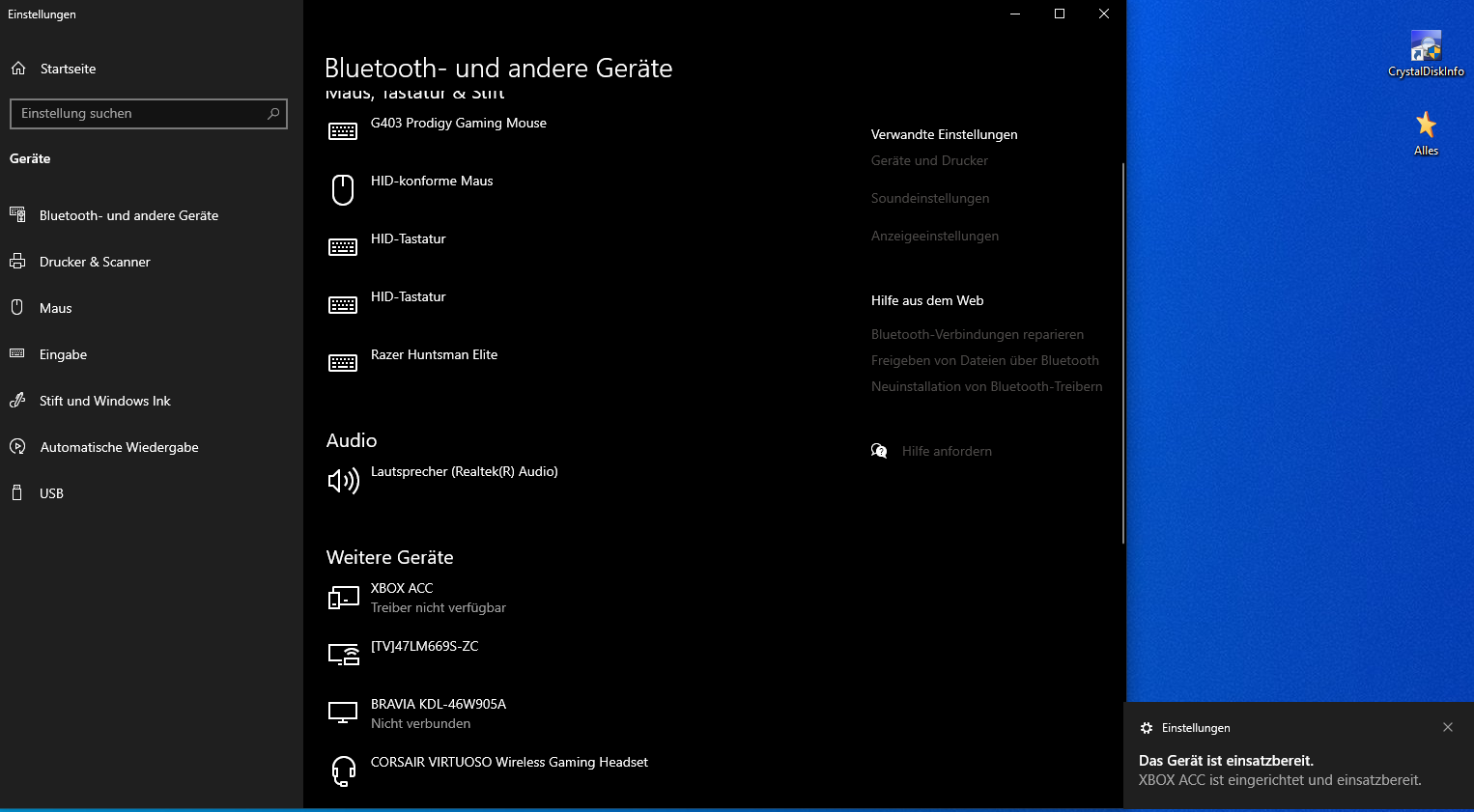
Task: Click the Drucker & Scanner printer icon
Action: tap(17, 261)
